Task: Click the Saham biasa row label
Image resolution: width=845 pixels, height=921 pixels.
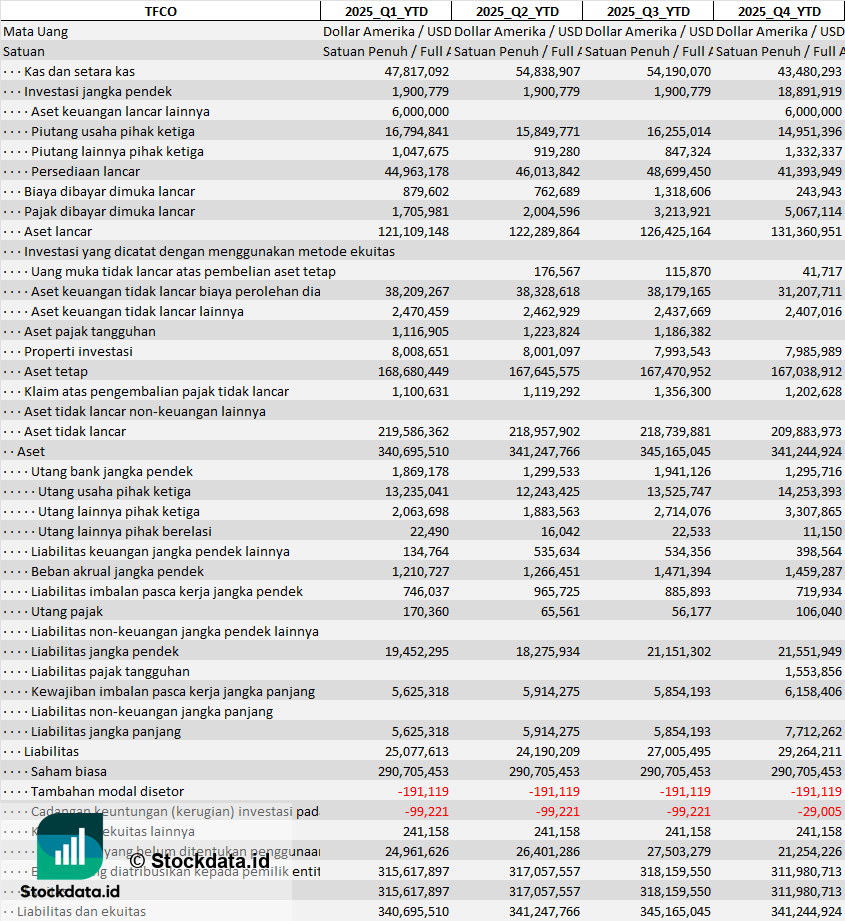Action: pyautogui.click(x=69, y=771)
